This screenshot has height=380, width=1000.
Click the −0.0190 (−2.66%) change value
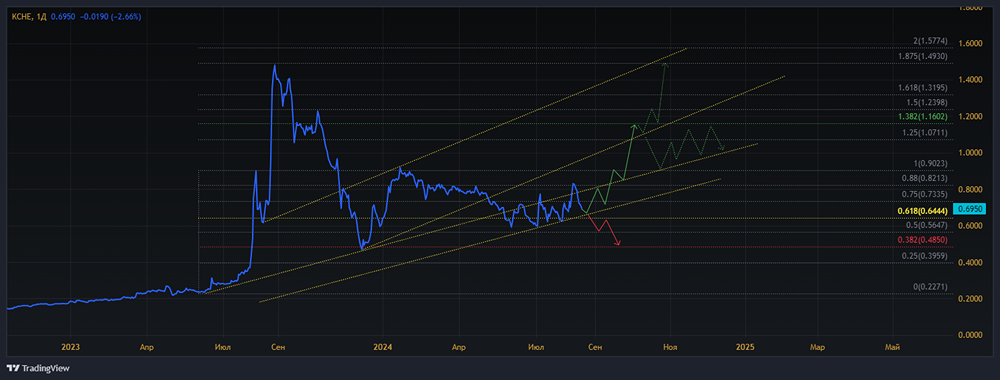point(110,17)
